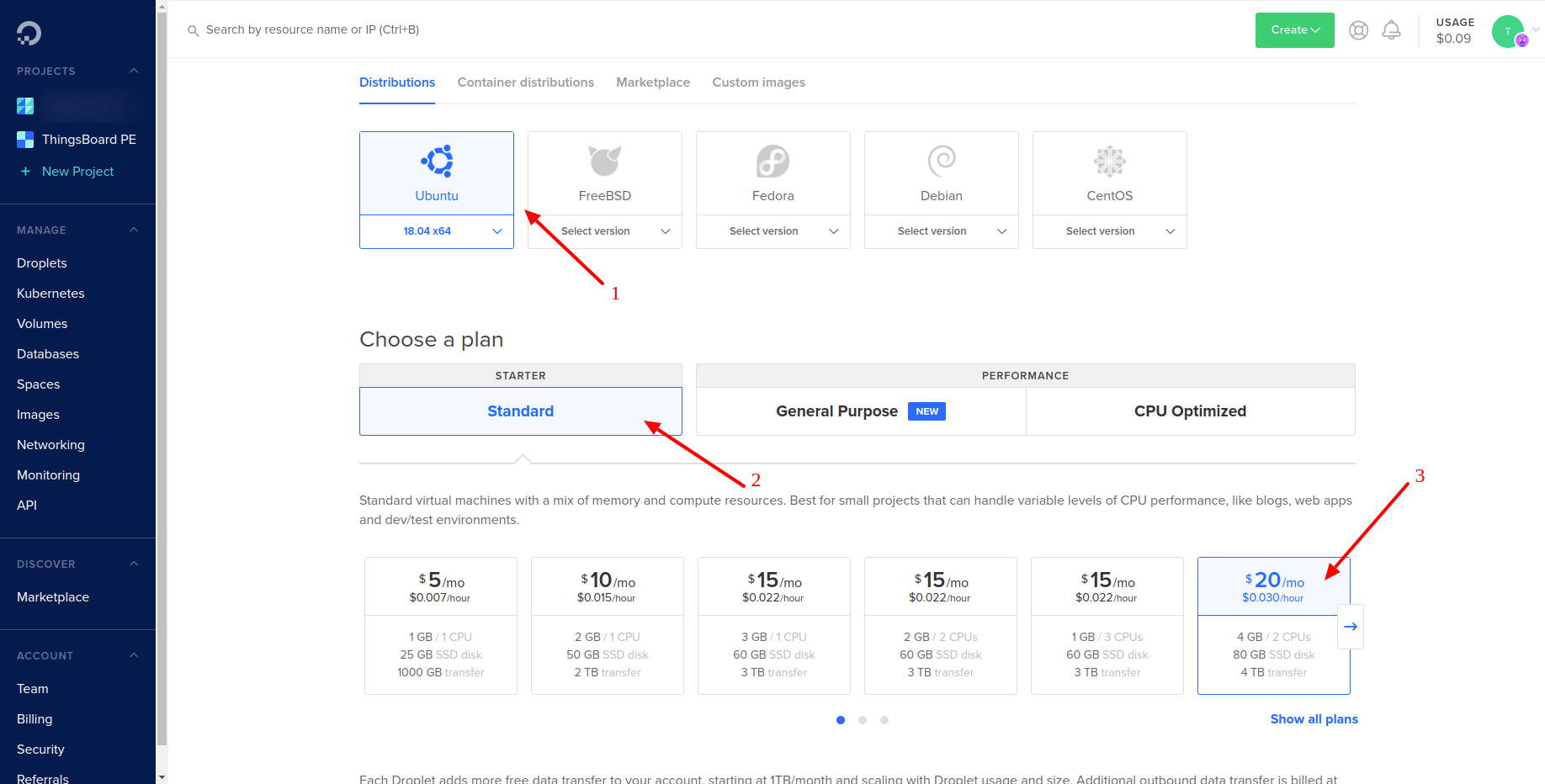Choose the $10/mo plan card

[608, 626]
